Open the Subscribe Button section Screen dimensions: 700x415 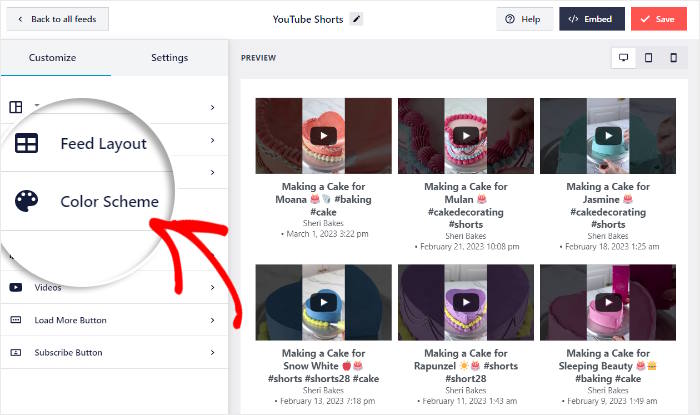(114, 353)
